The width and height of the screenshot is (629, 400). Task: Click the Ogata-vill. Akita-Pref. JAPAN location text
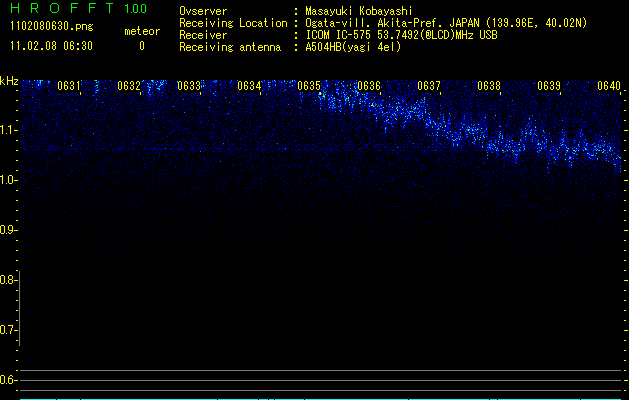[446, 23]
